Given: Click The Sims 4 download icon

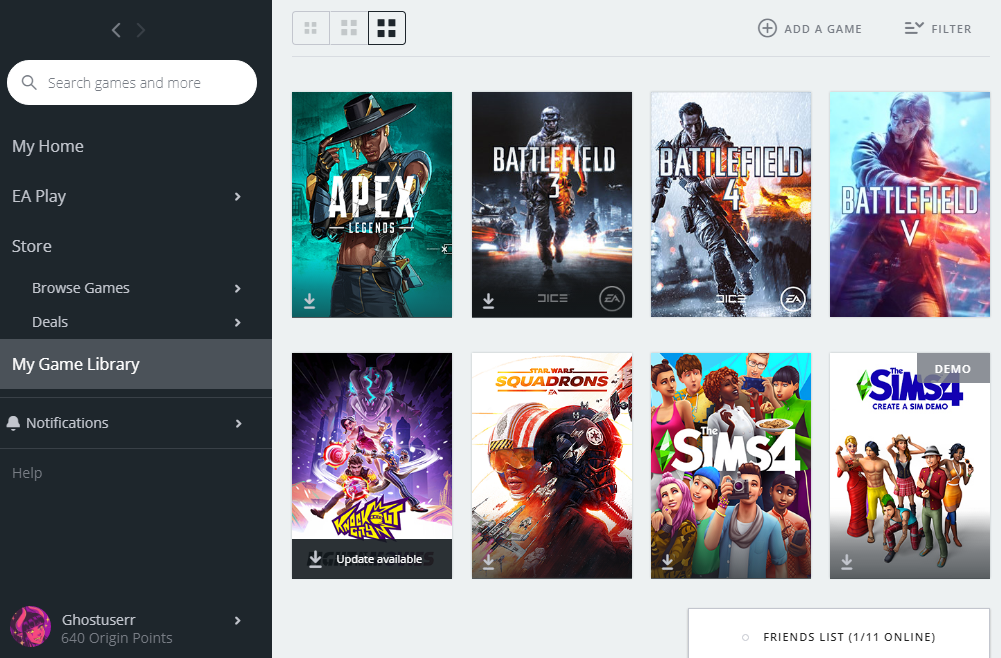Looking at the screenshot, I should (x=668, y=562).
